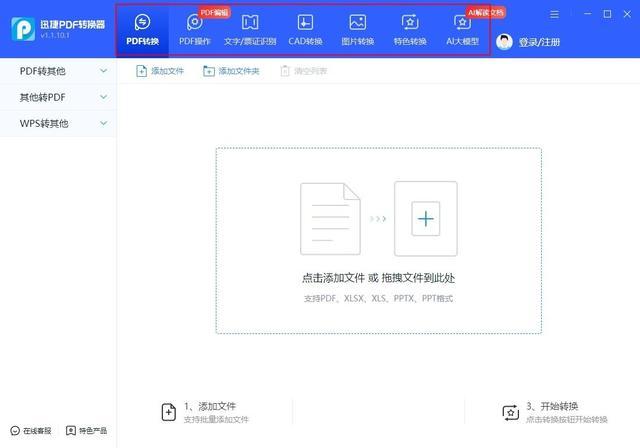Open the 登录/注册 link
Image resolution: width=640 pixels, height=448 pixels.
click(x=539, y=42)
